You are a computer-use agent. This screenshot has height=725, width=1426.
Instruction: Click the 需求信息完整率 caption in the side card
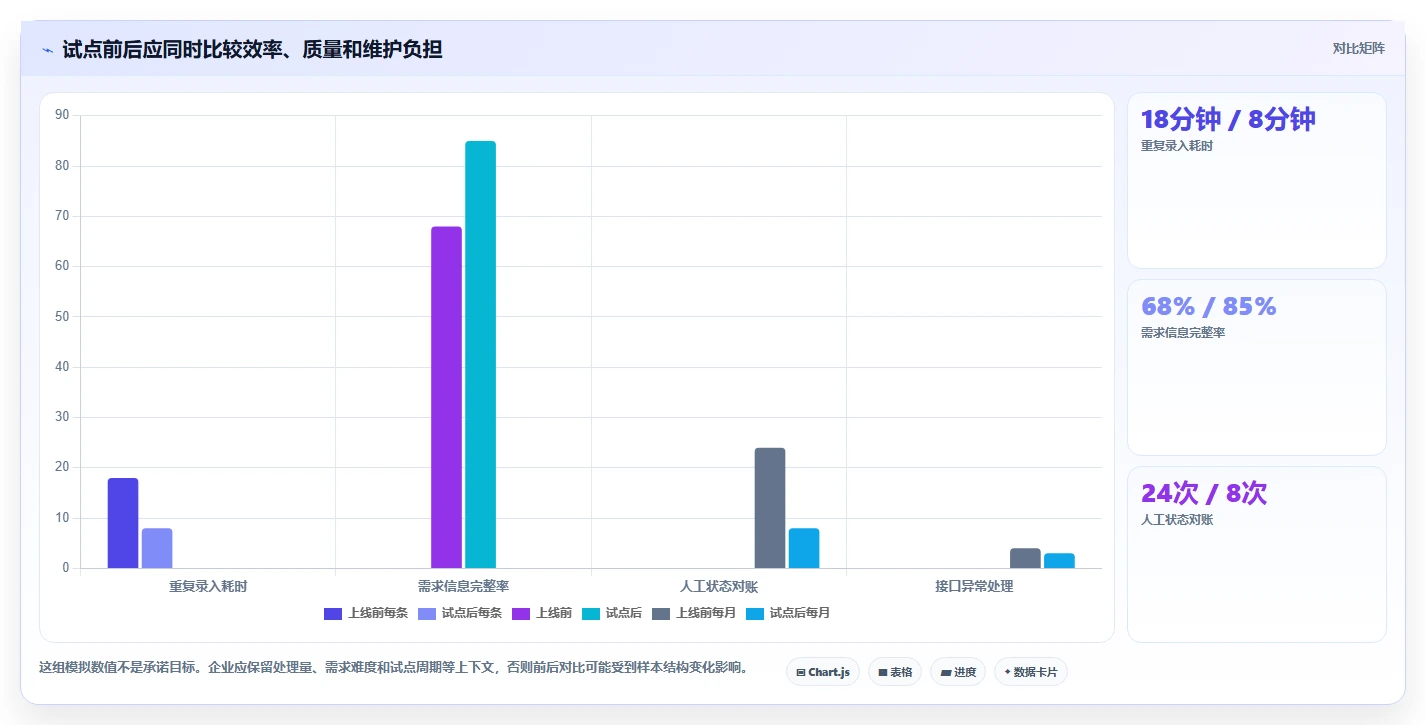coord(1183,333)
